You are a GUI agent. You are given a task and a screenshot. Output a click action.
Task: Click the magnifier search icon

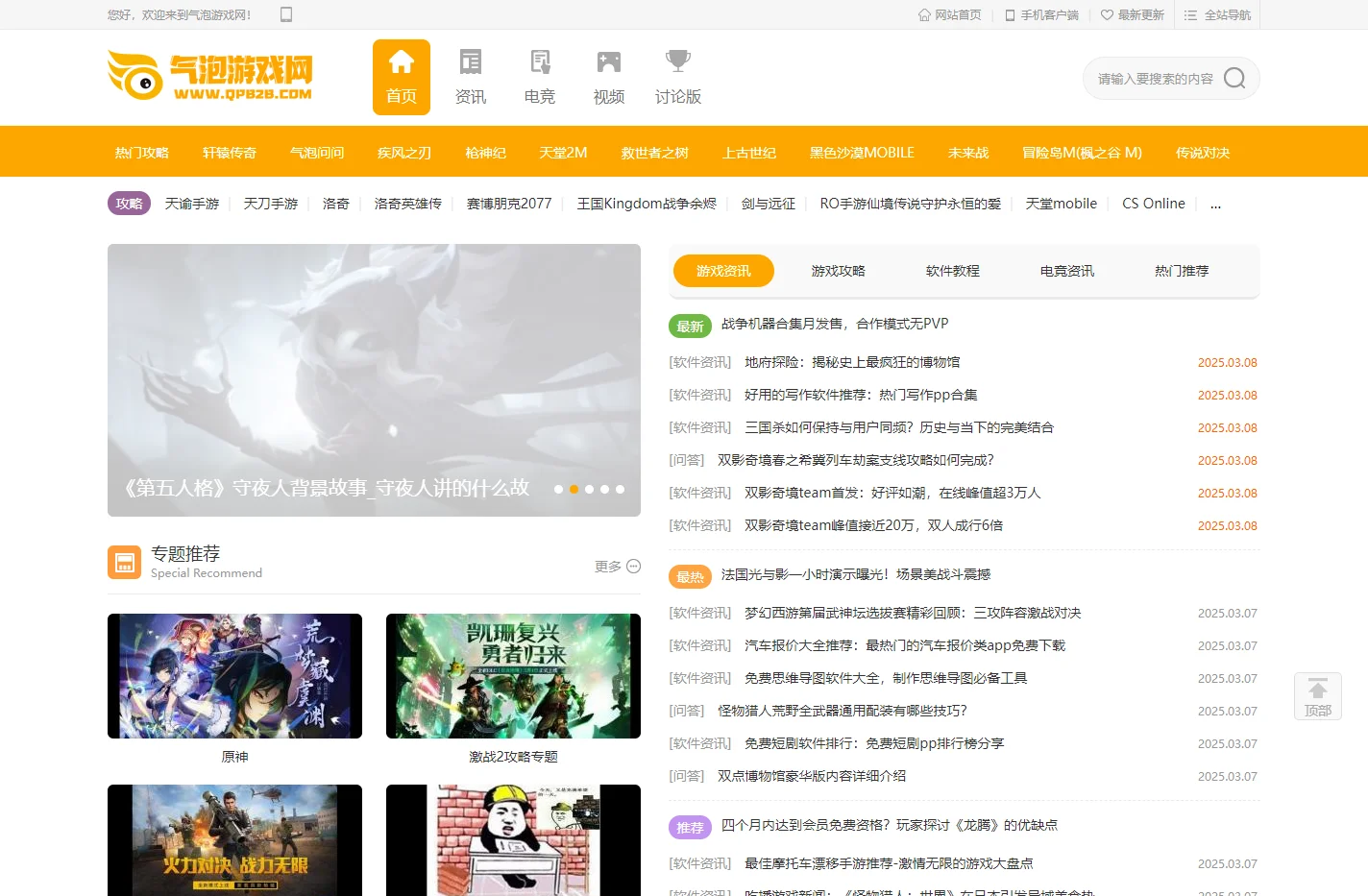(1234, 78)
